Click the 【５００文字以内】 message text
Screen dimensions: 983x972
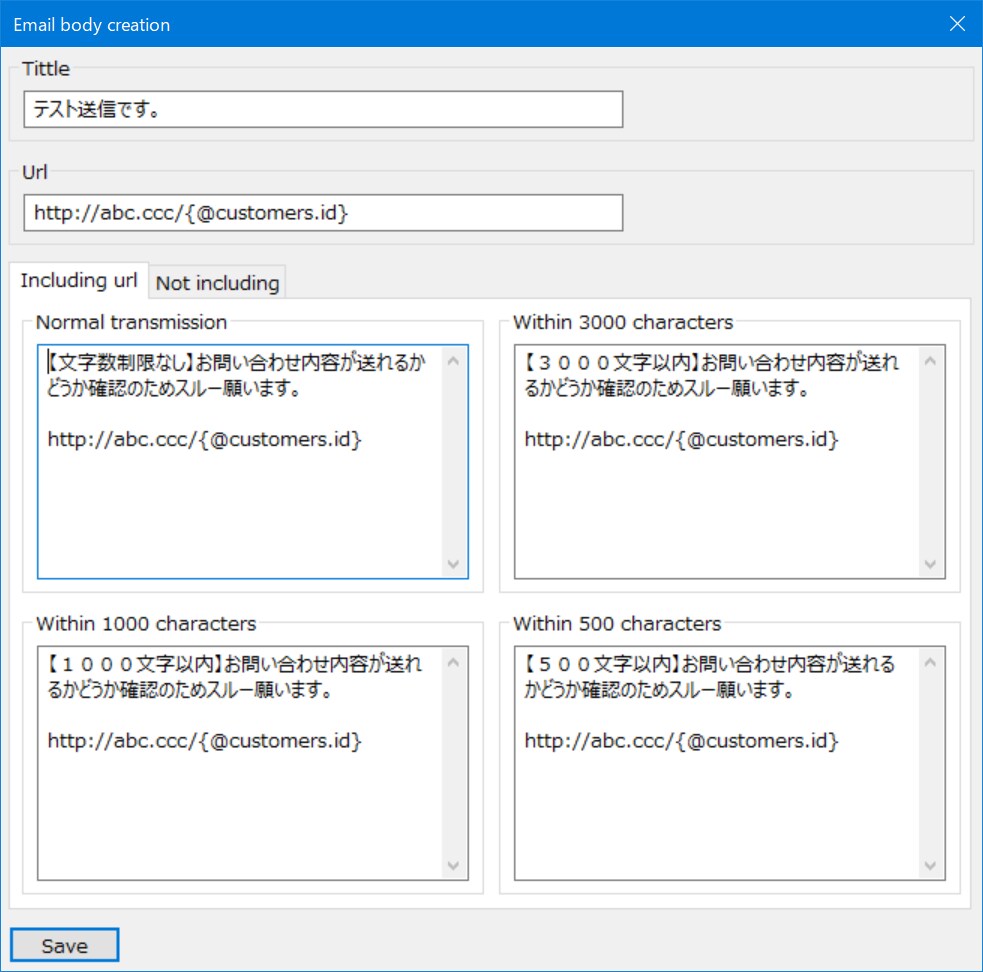click(x=710, y=677)
